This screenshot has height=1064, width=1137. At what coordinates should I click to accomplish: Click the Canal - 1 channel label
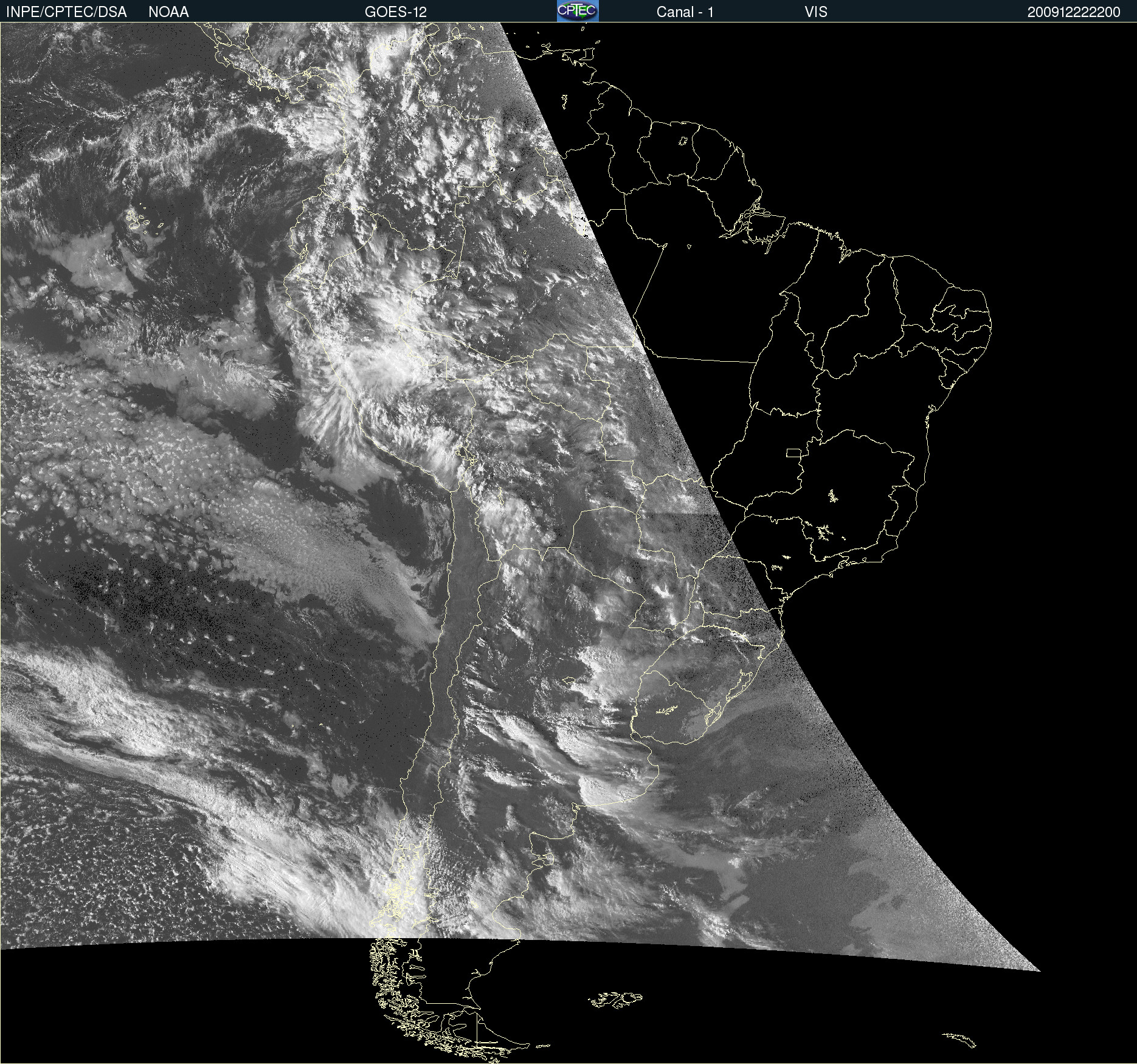pyautogui.click(x=685, y=12)
